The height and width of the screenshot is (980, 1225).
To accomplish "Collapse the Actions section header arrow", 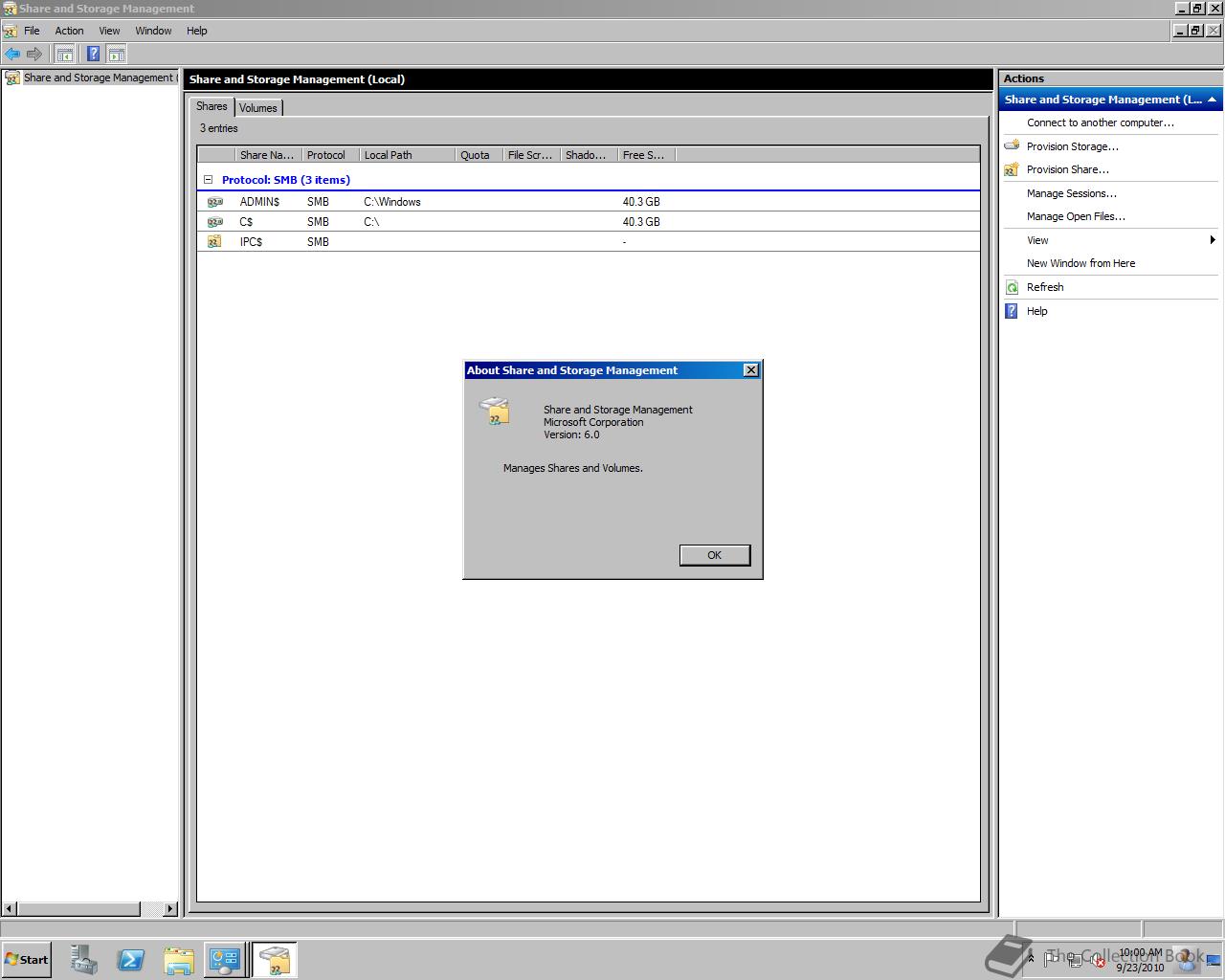I will coord(1212,100).
